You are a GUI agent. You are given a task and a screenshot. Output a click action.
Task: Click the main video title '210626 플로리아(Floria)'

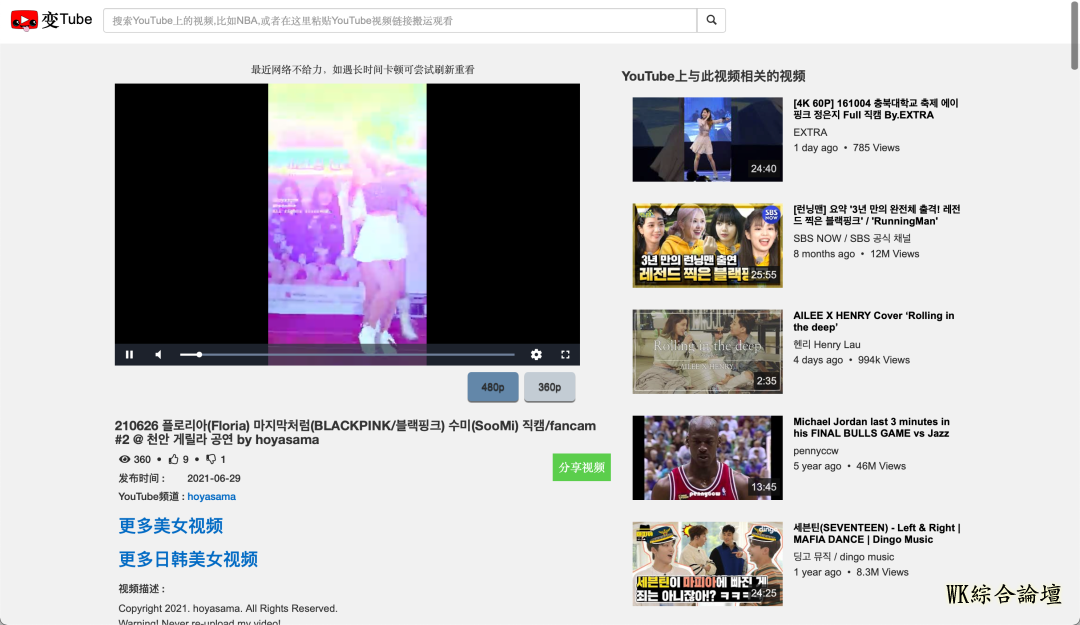355,433
